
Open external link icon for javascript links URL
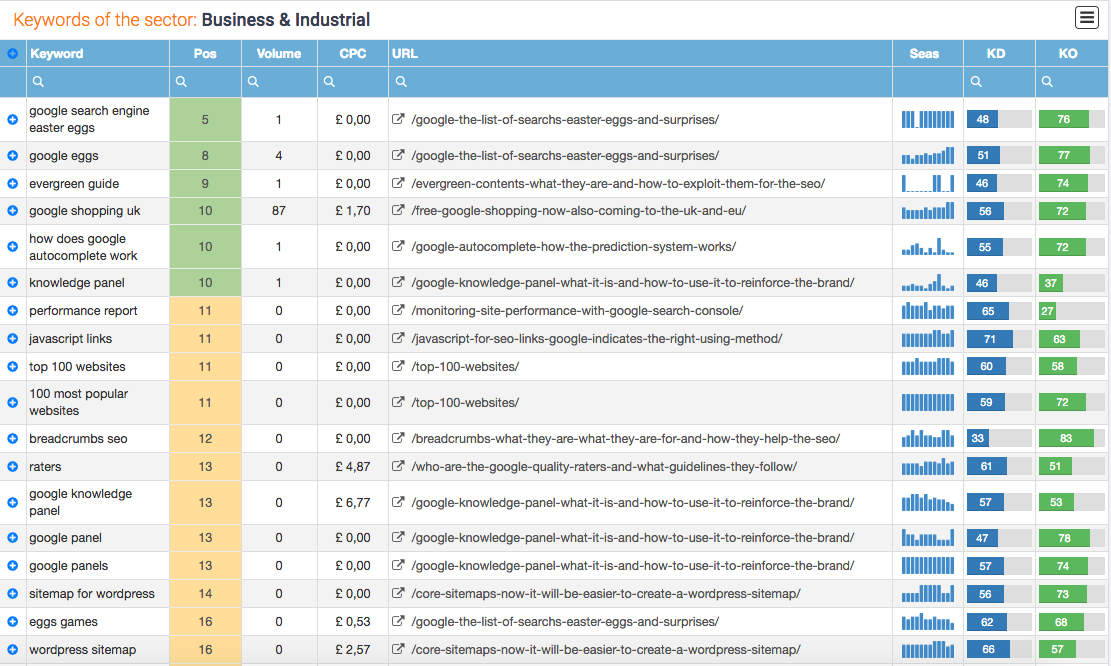click(398, 338)
